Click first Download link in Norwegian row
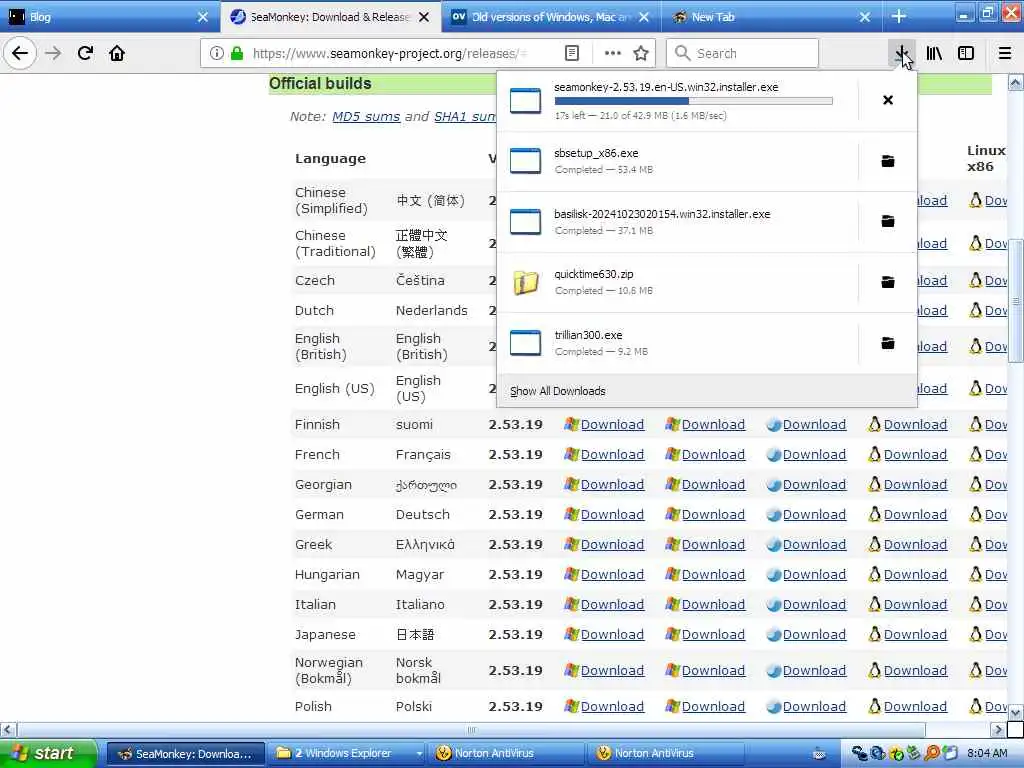Screen dimensions: 1024x768 pyautogui.click(x=612, y=671)
